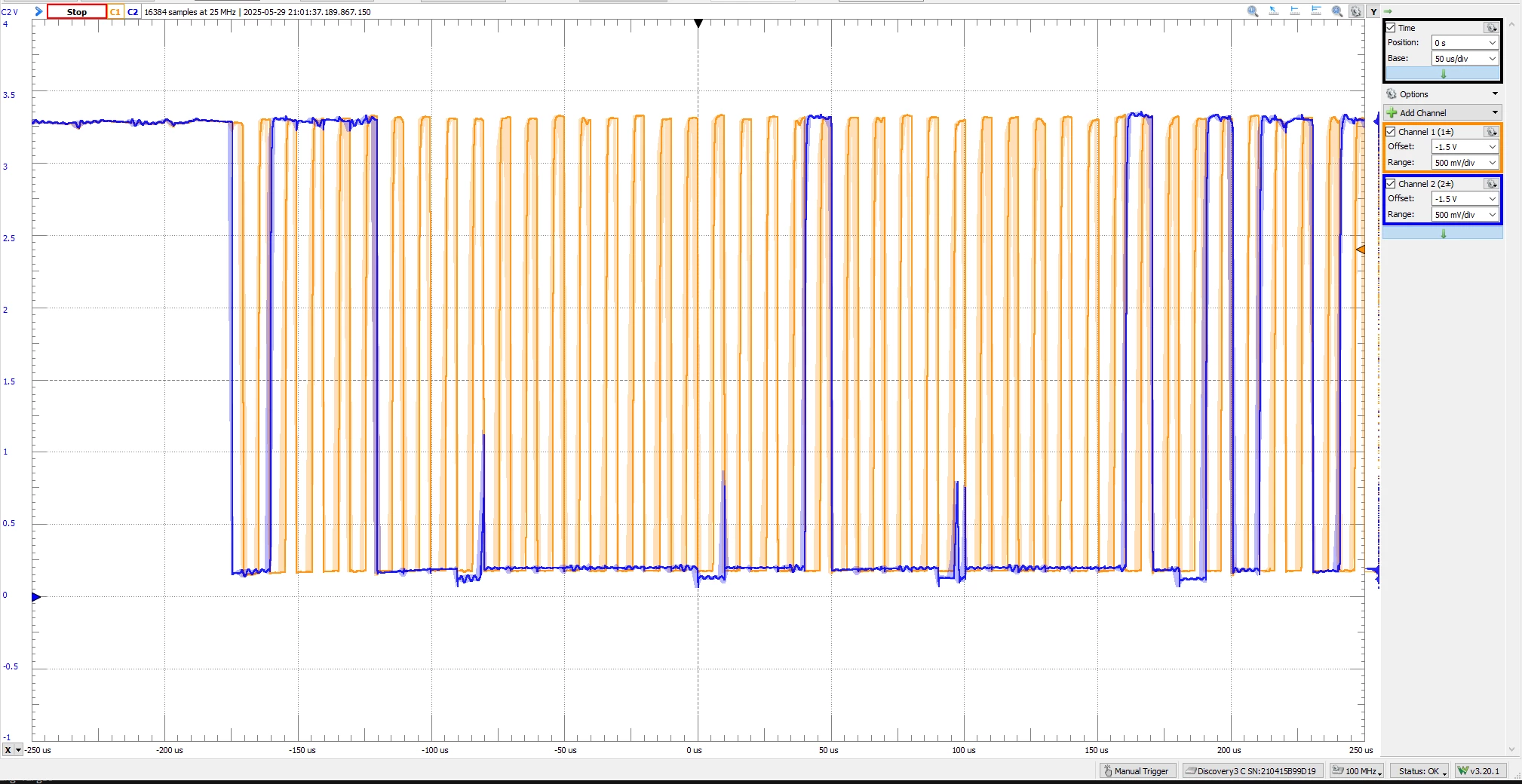Click the zoom fit magnifier icon
1522x784 pixels.
tap(1337, 11)
